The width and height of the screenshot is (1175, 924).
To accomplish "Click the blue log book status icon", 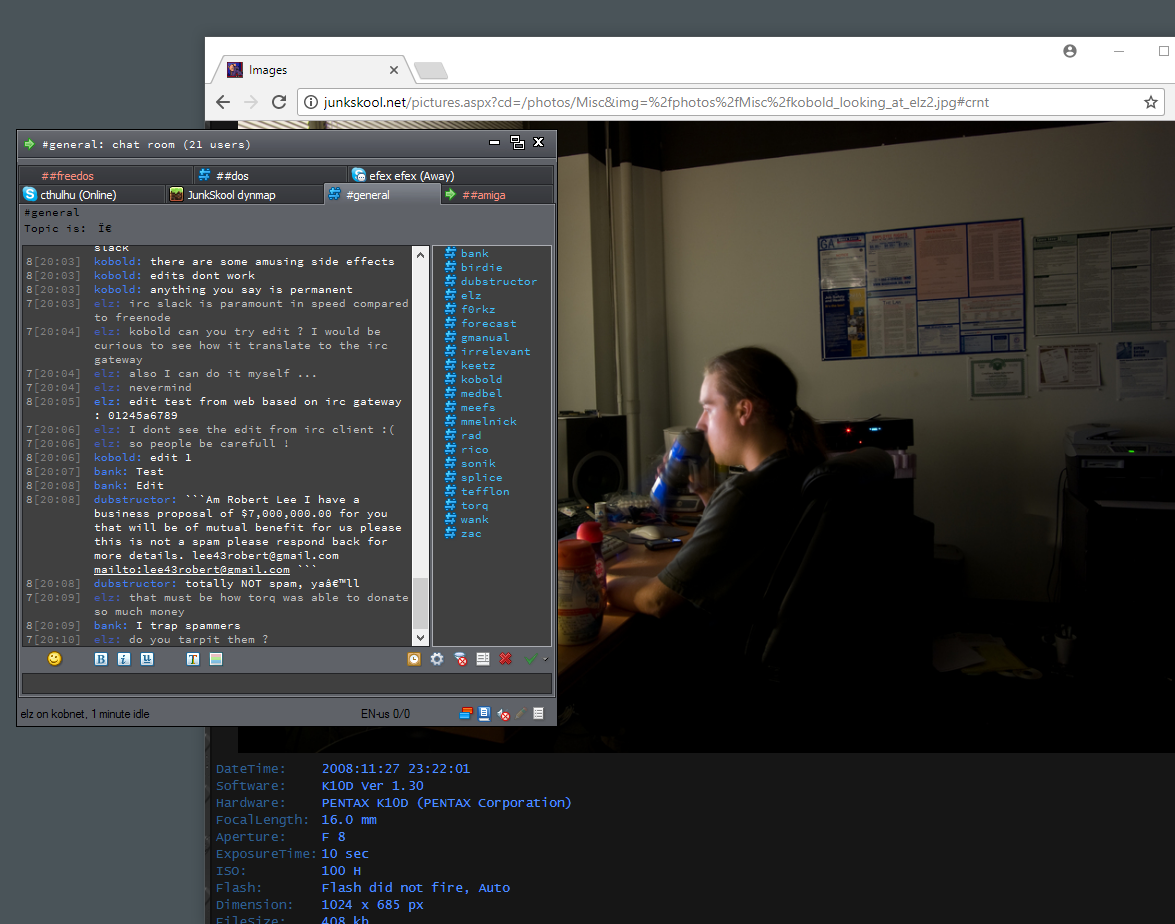I will coord(485,713).
